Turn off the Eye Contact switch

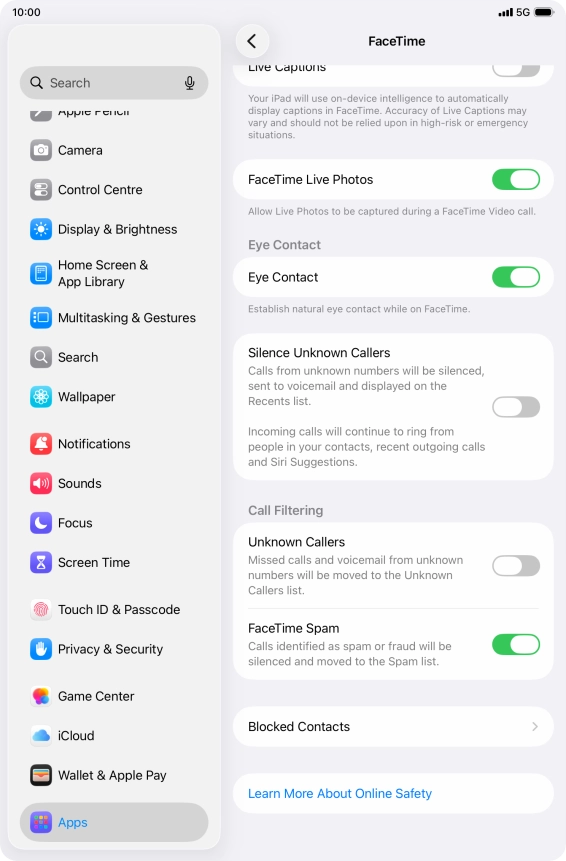point(515,277)
